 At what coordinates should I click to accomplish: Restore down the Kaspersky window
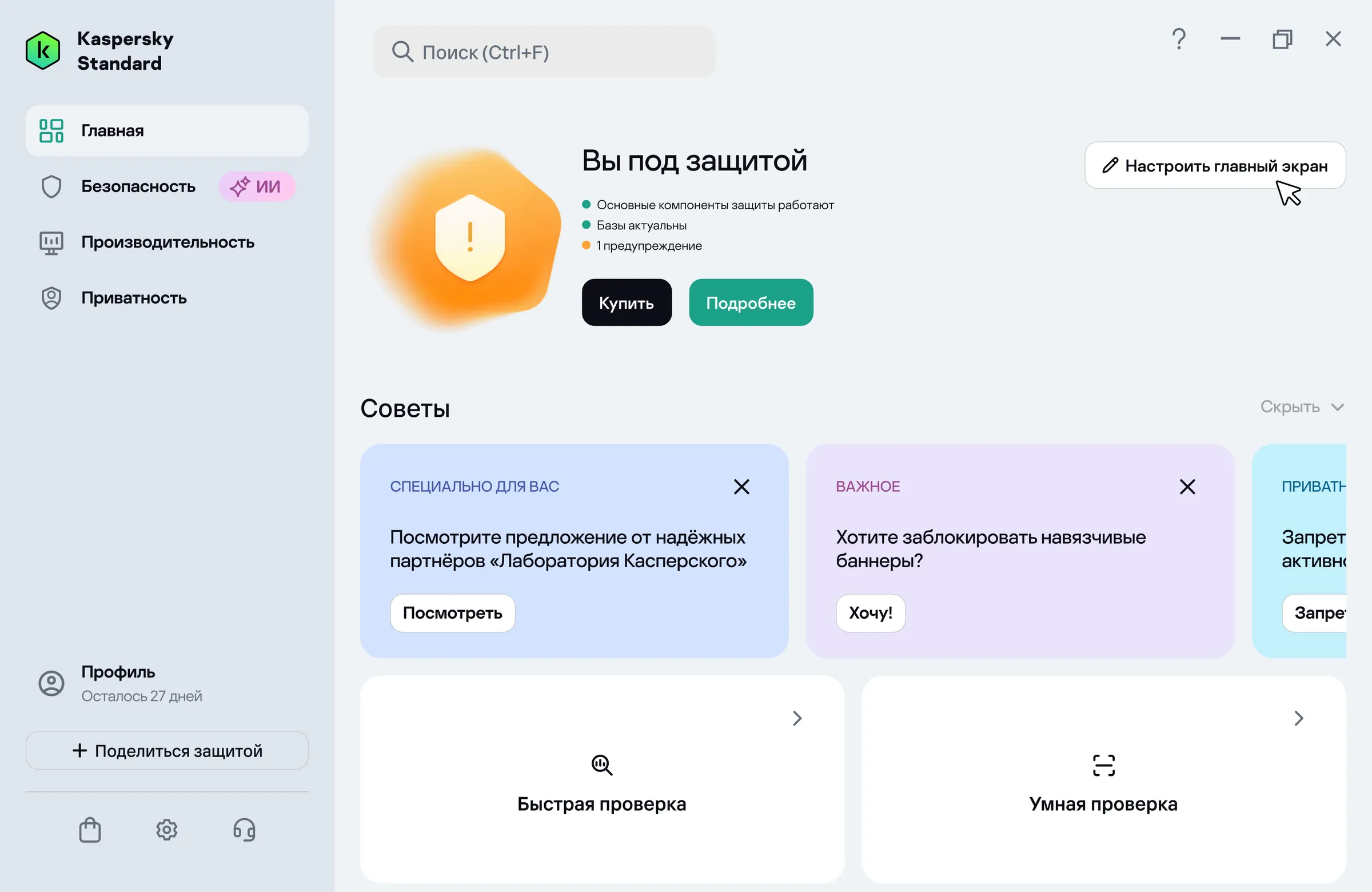tap(1282, 39)
